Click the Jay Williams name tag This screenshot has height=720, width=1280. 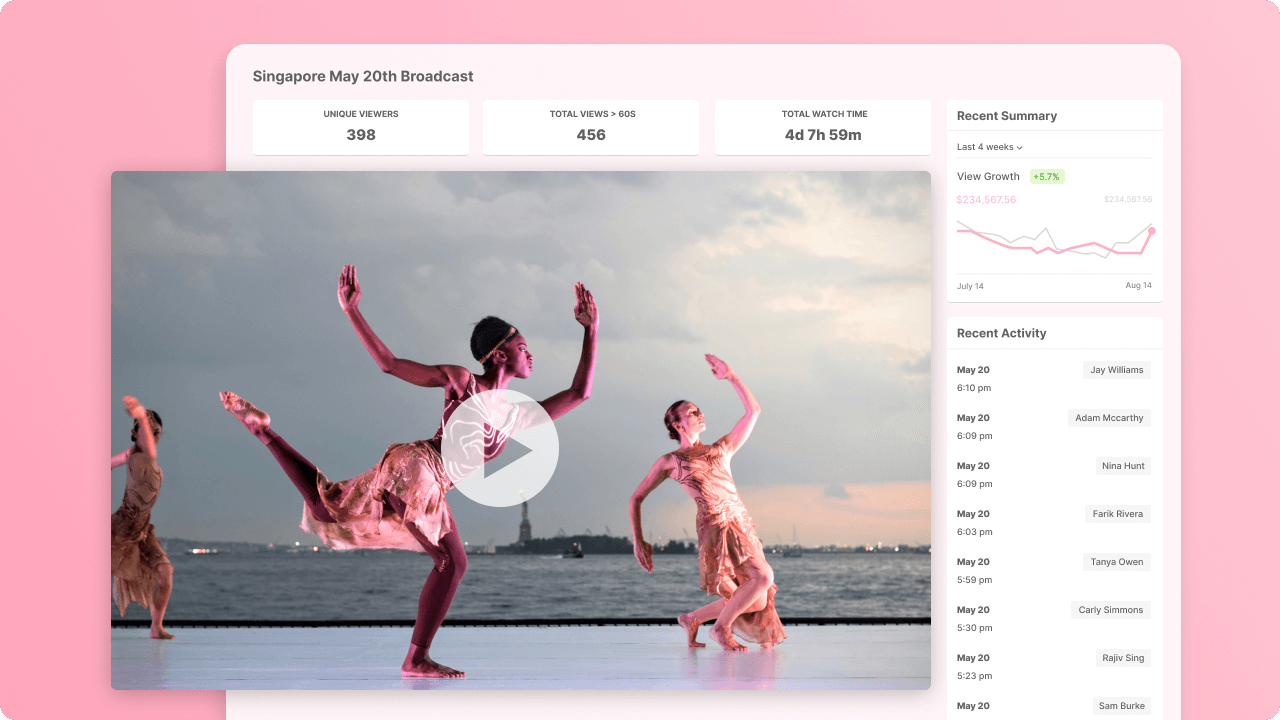(x=1116, y=370)
